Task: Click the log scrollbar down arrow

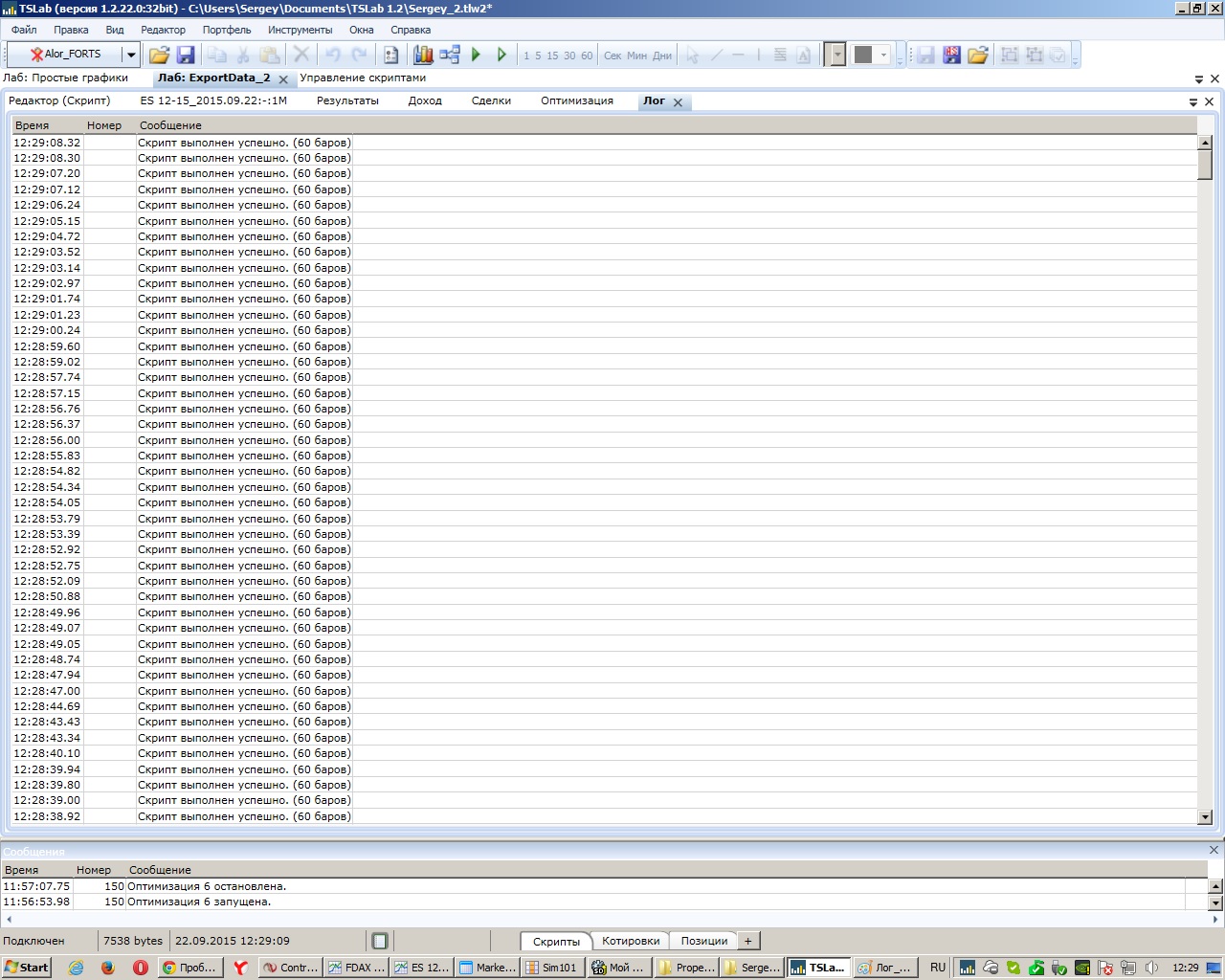Action: click(1205, 817)
